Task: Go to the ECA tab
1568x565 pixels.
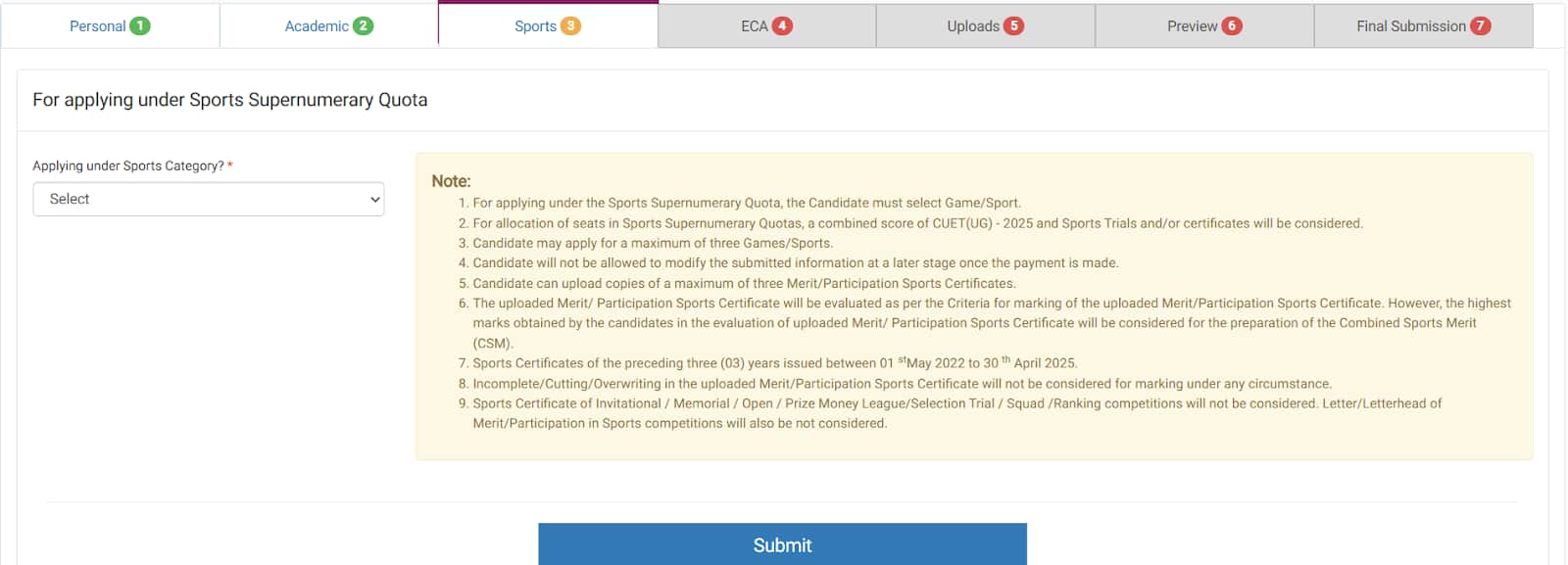Action: click(x=766, y=26)
